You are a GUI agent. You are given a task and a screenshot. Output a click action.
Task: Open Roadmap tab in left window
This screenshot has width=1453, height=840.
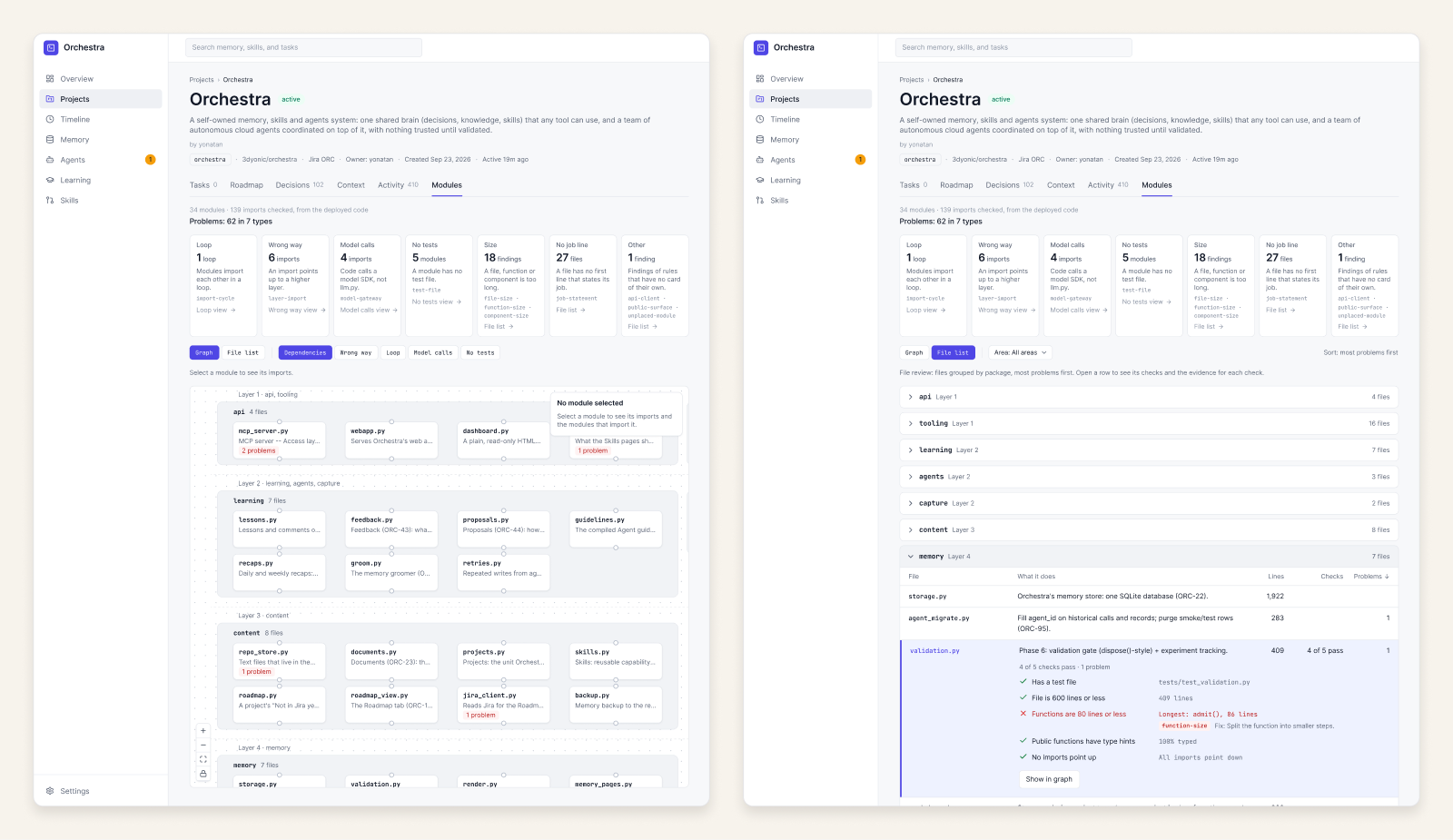point(246,185)
